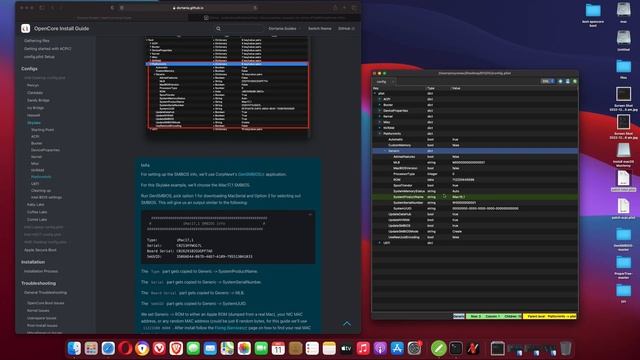
Task: Open Coffee Lake config in the guide sidebar
Action: click(37, 212)
